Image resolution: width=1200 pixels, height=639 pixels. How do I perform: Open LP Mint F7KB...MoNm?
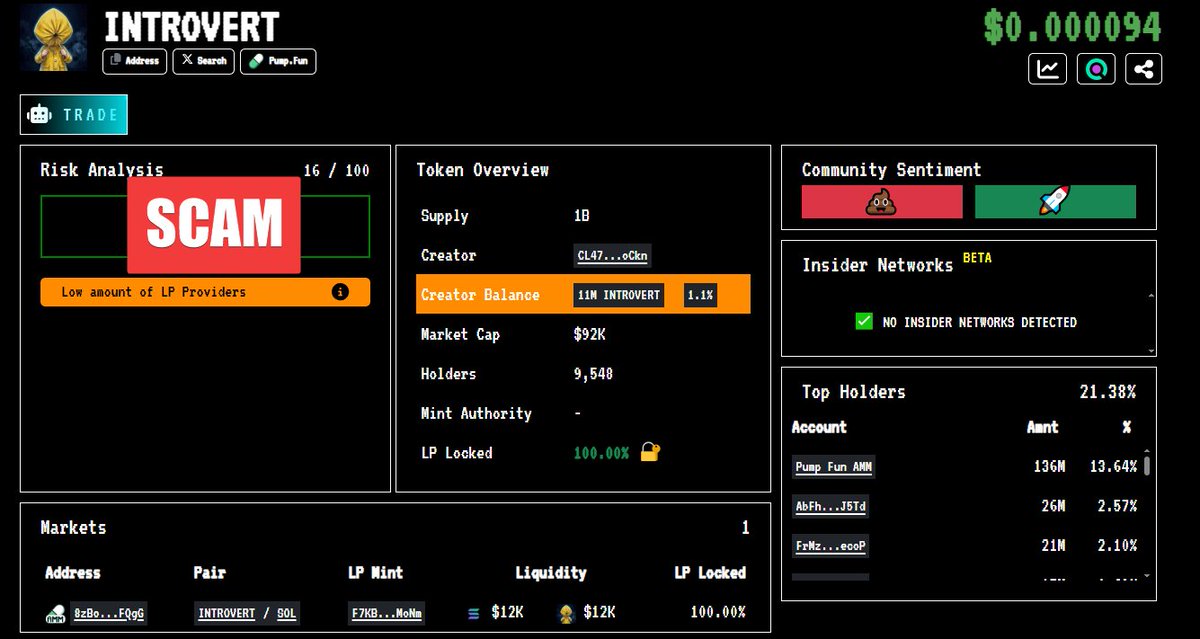pyautogui.click(x=386, y=613)
